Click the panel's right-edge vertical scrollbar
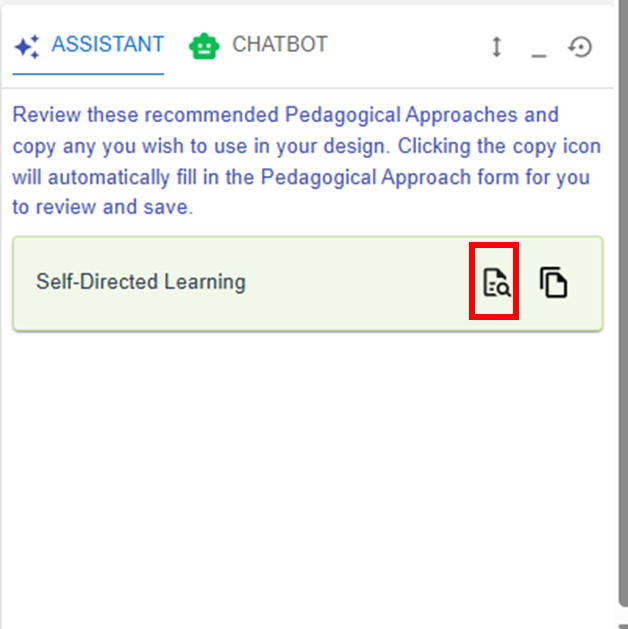Image resolution: width=628 pixels, height=629 pixels. click(620, 300)
